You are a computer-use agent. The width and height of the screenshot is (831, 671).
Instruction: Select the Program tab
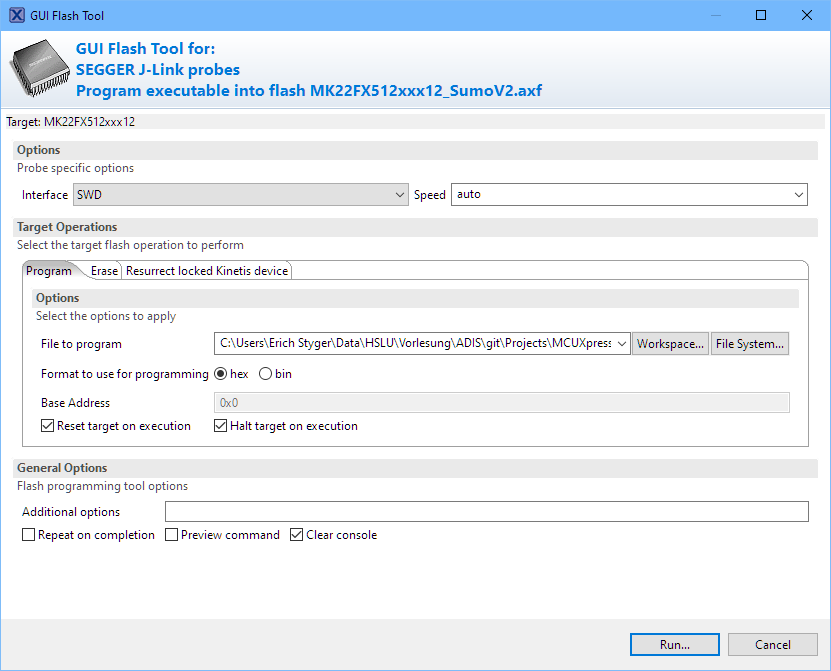pyautogui.click(x=49, y=271)
